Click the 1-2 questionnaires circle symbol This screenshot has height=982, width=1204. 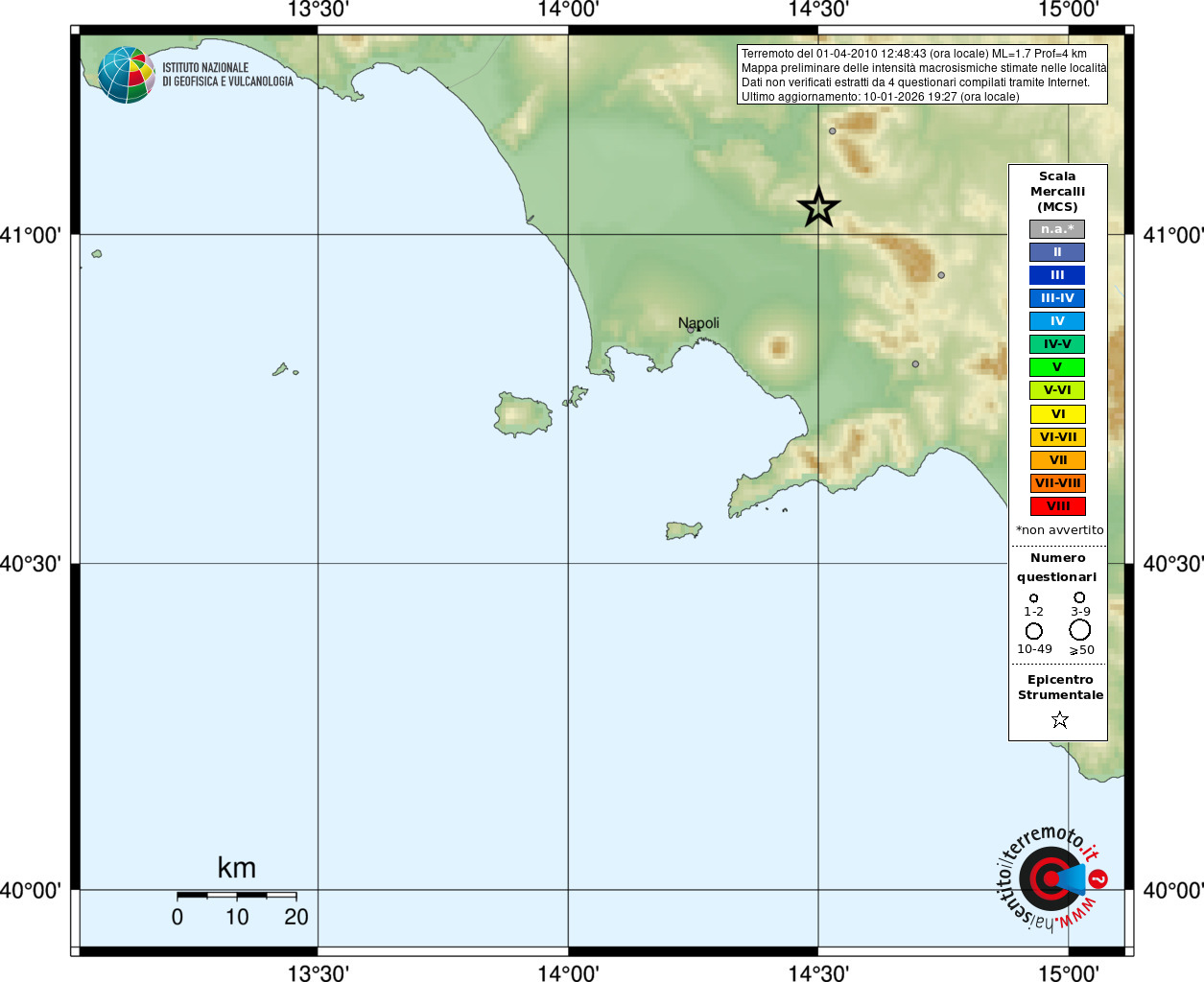[1033, 598]
